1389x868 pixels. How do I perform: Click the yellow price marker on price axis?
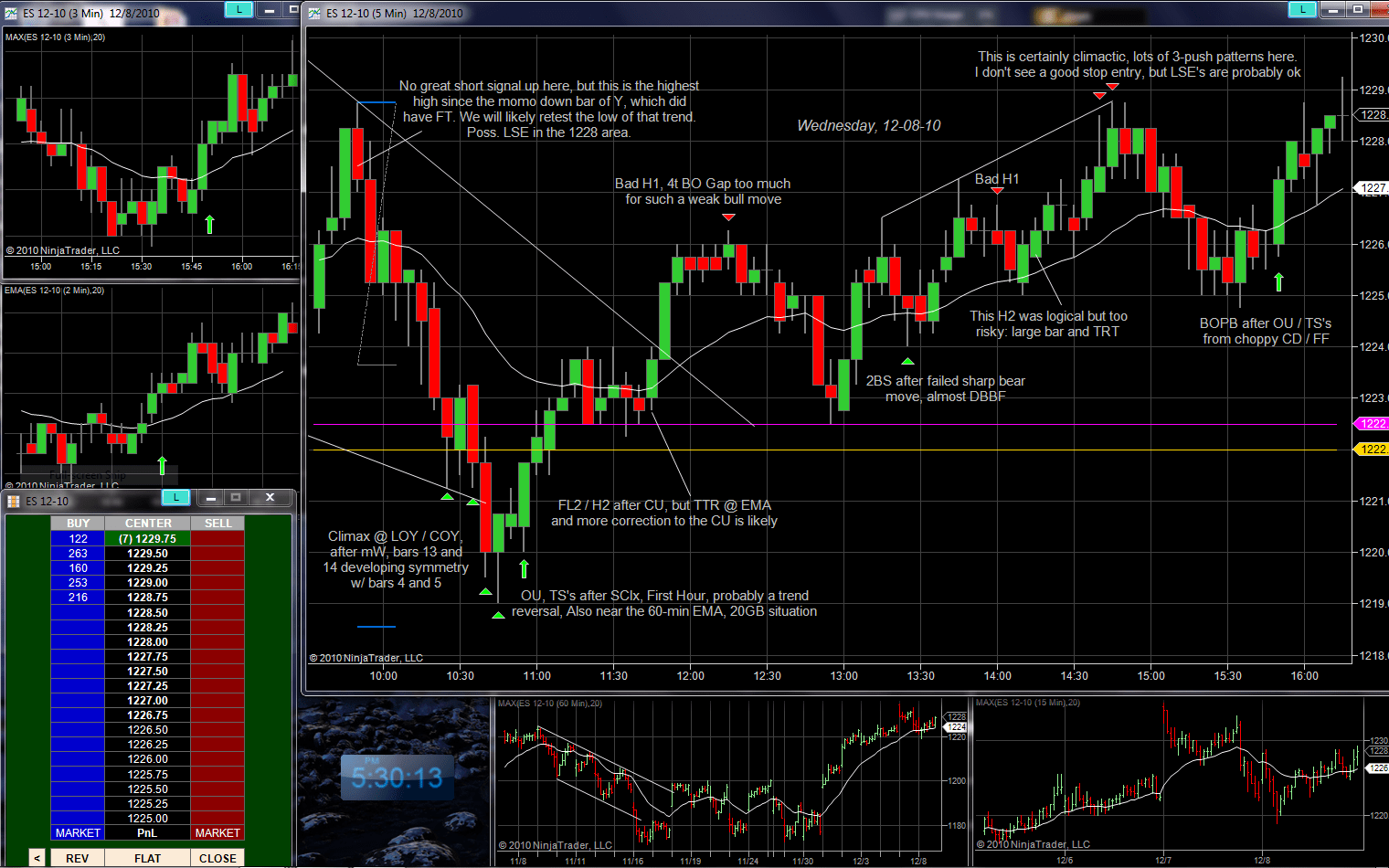(1372, 450)
